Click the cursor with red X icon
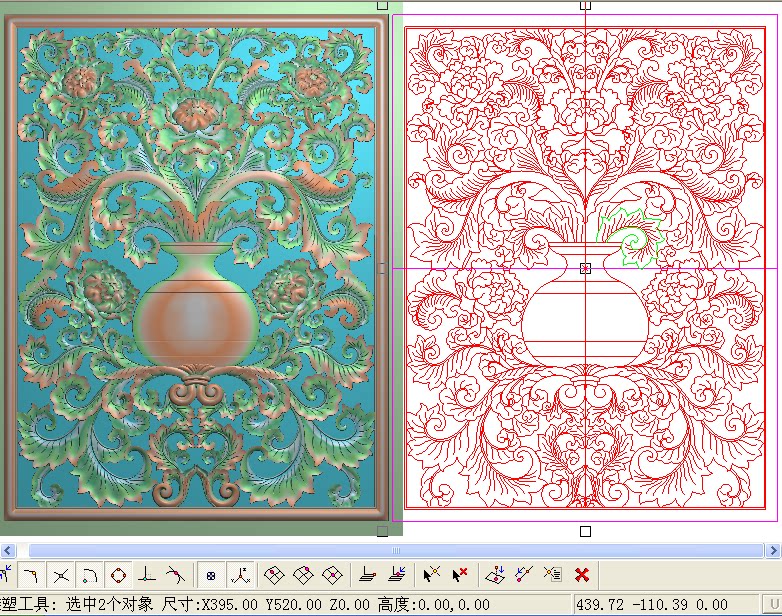 (459, 575)
